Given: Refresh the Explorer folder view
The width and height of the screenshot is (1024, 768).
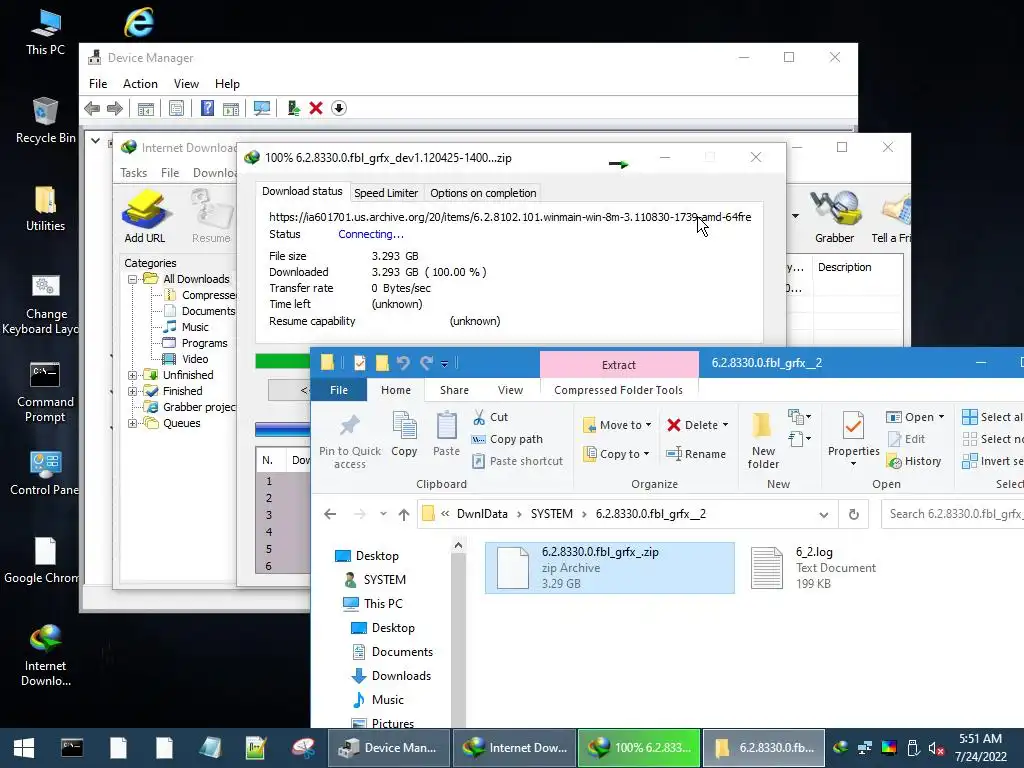Looking at the screenshot, I should [854, 515].
